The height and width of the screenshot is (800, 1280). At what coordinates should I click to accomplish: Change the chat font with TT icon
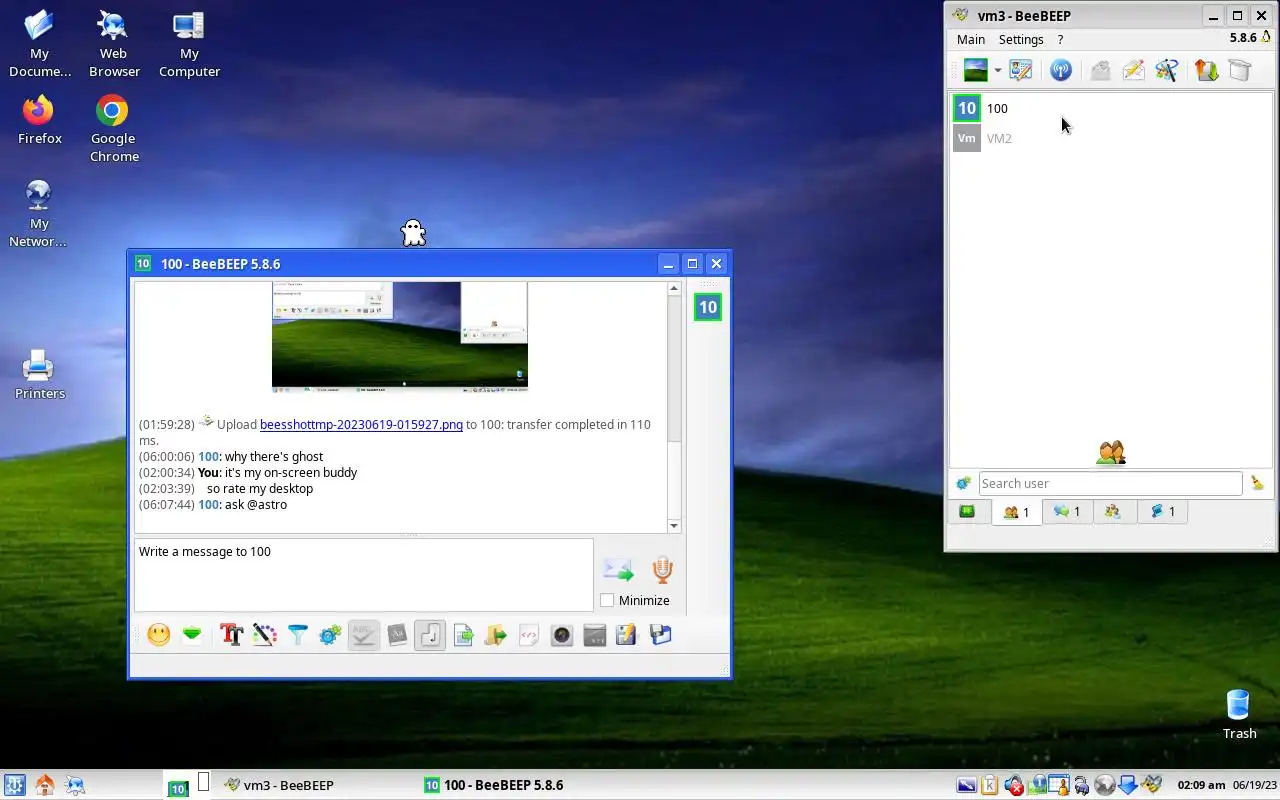[232, 635]
